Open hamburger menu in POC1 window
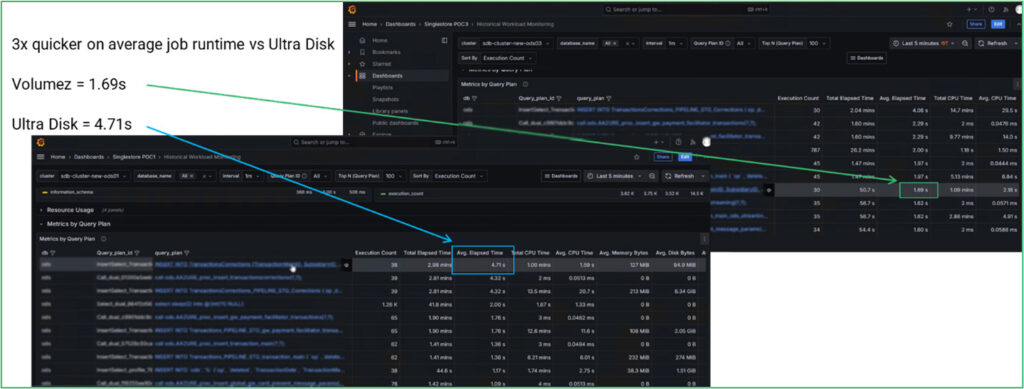Image resolution: width=1024 pixels, height=389 pixels. click(x=40, y=157)
